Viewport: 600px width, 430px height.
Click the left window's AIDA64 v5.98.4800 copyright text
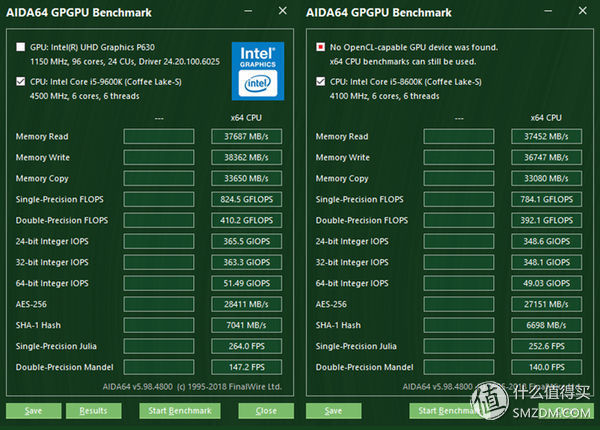click(x=192, y=387)
